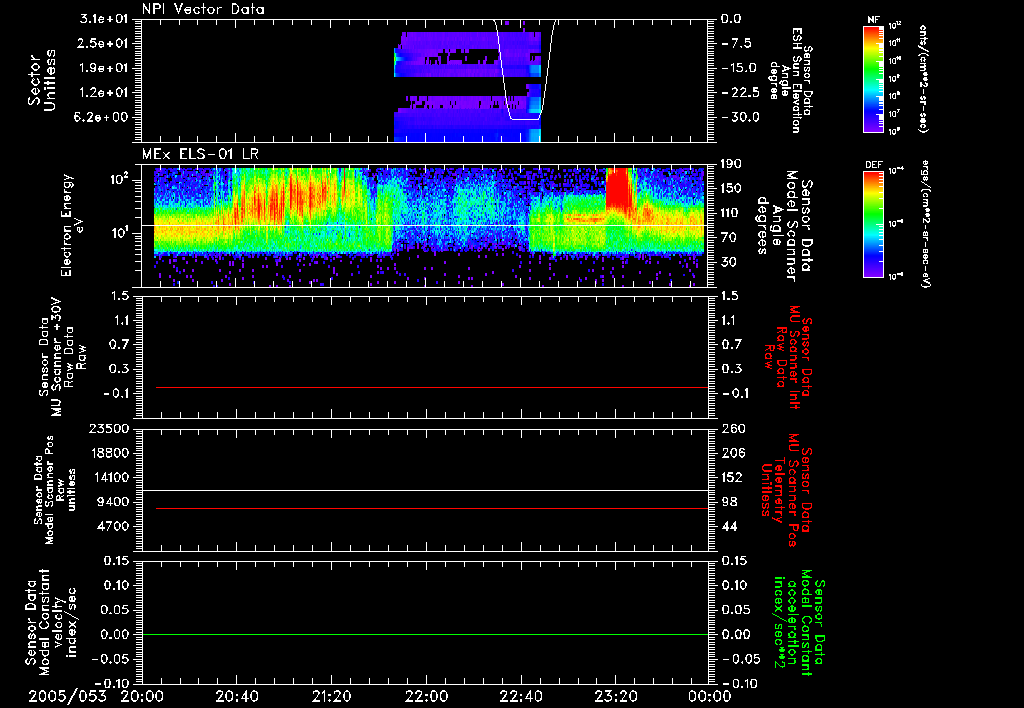The height and width of the screenshot is (708, 1024).
Task: Click the '14100' scanner position tick label
Action: click(x=108, y=477)
